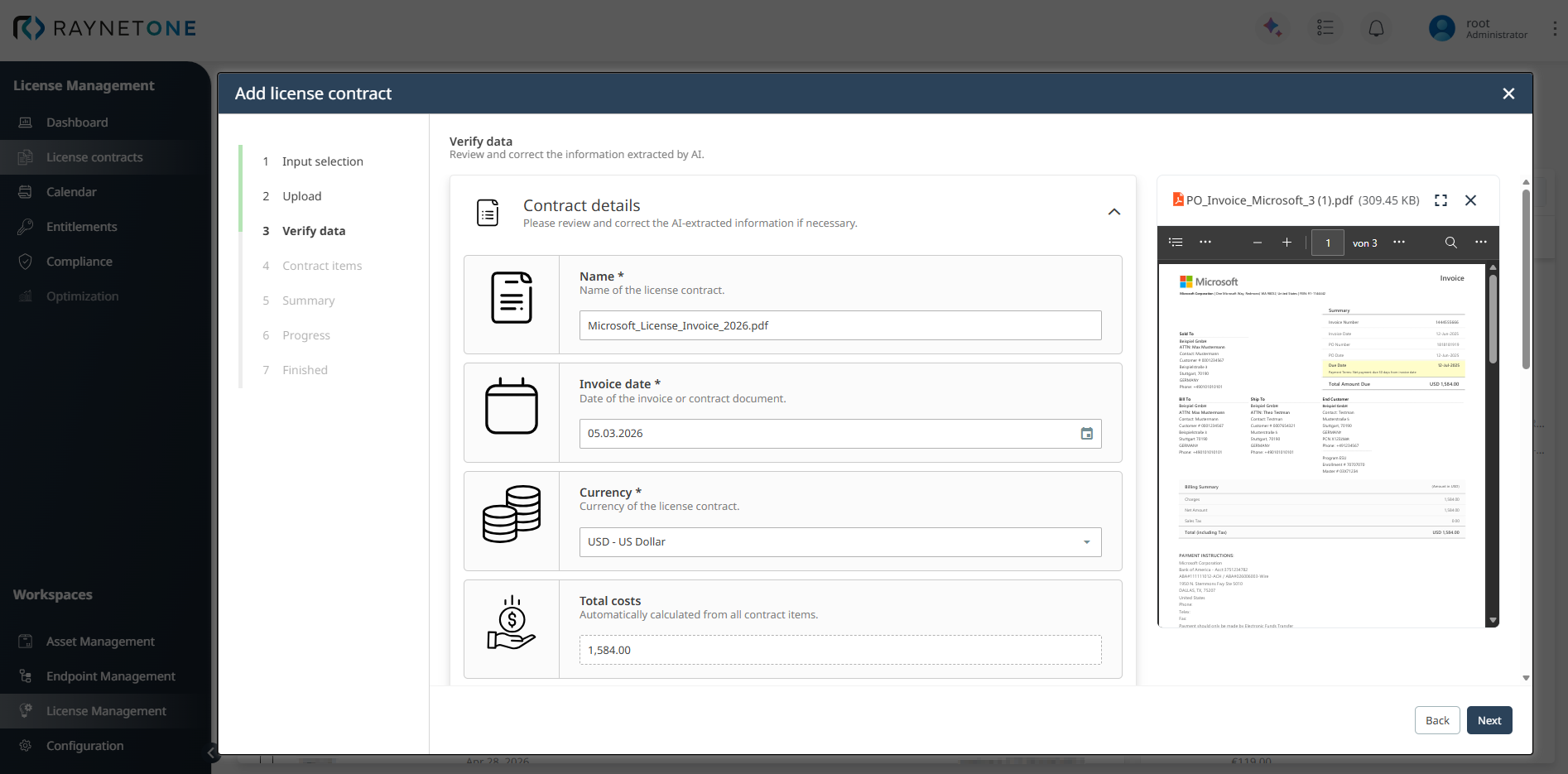This screenshot has width=1568, height=774.
Task: Expand PDF preview to fullscreen
Action: pyautogui.click(x=1441, y=200)
